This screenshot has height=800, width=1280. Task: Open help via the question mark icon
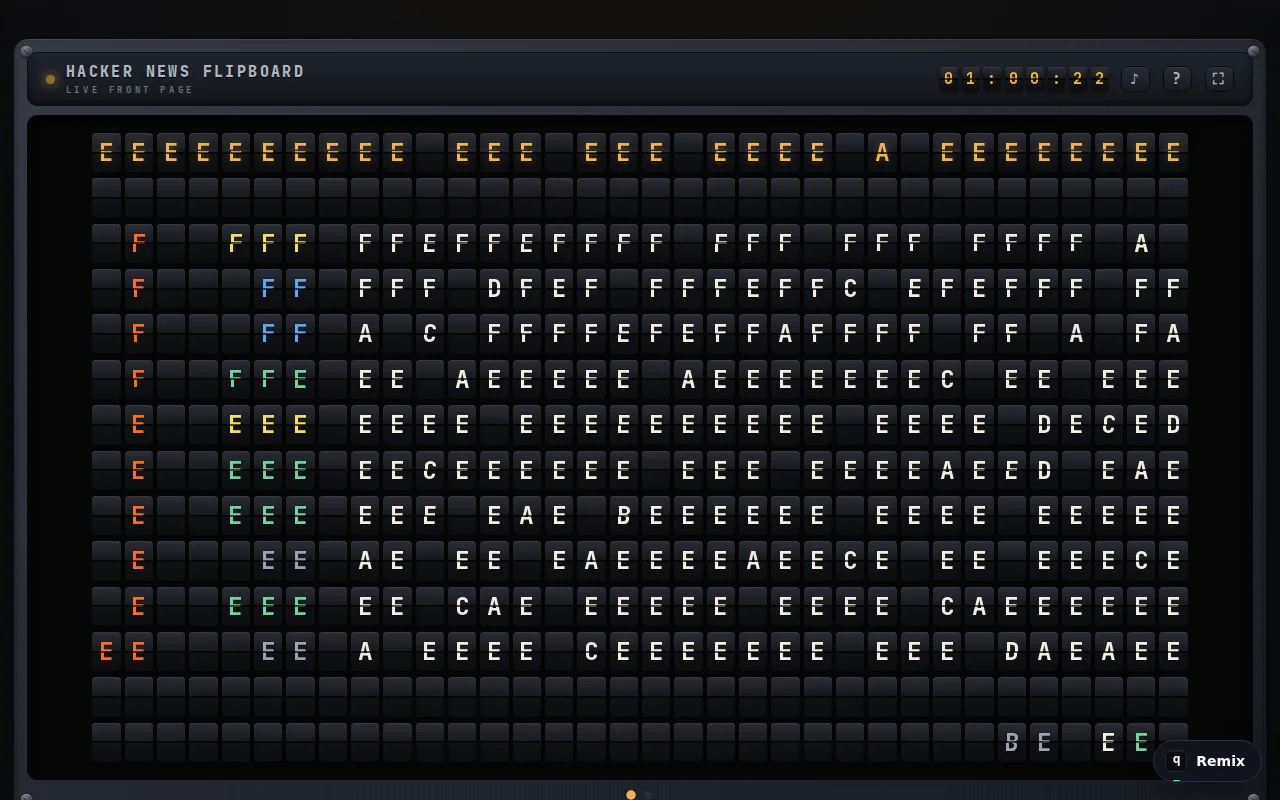(1177, 79)
